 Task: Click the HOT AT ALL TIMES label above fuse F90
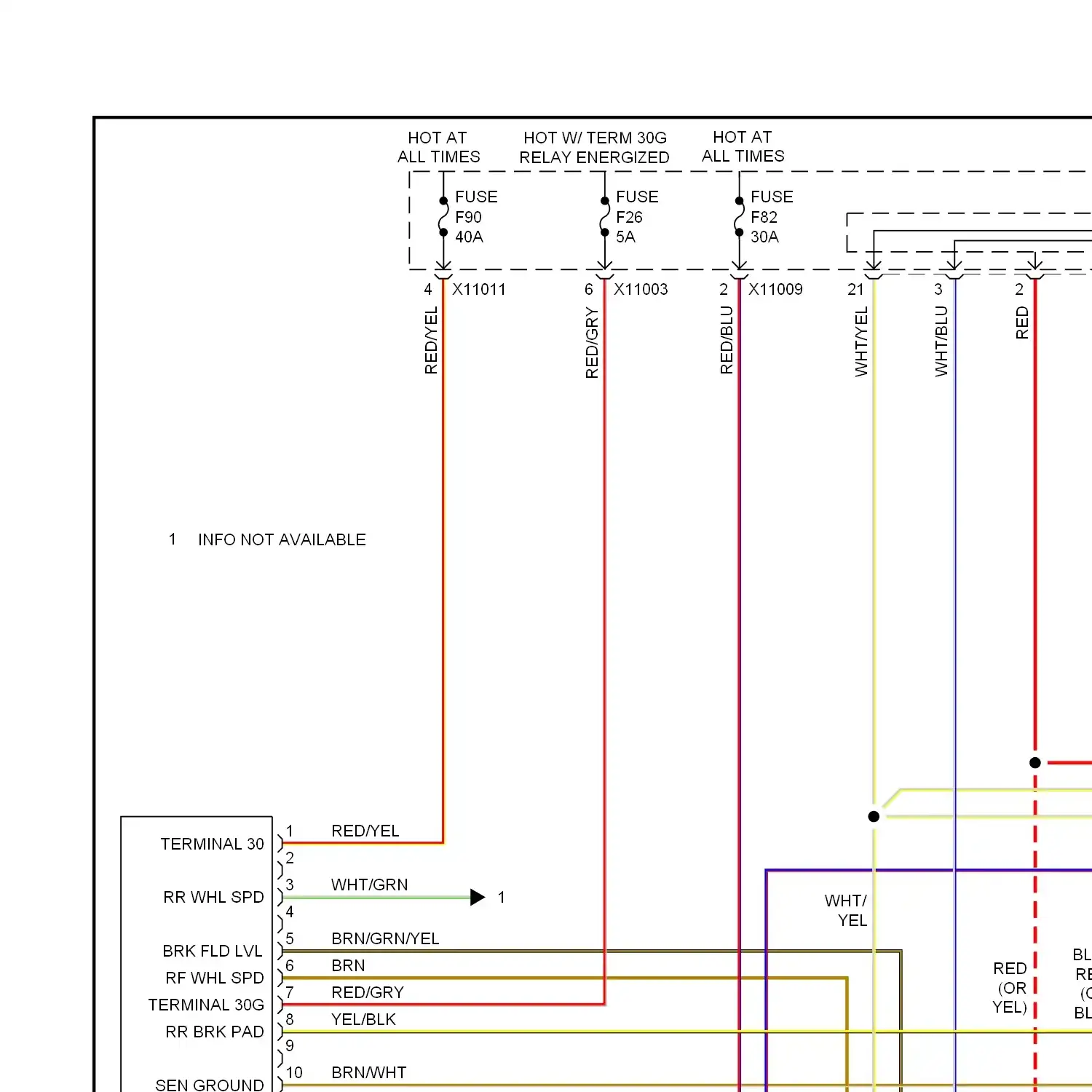tap(438, 147)
